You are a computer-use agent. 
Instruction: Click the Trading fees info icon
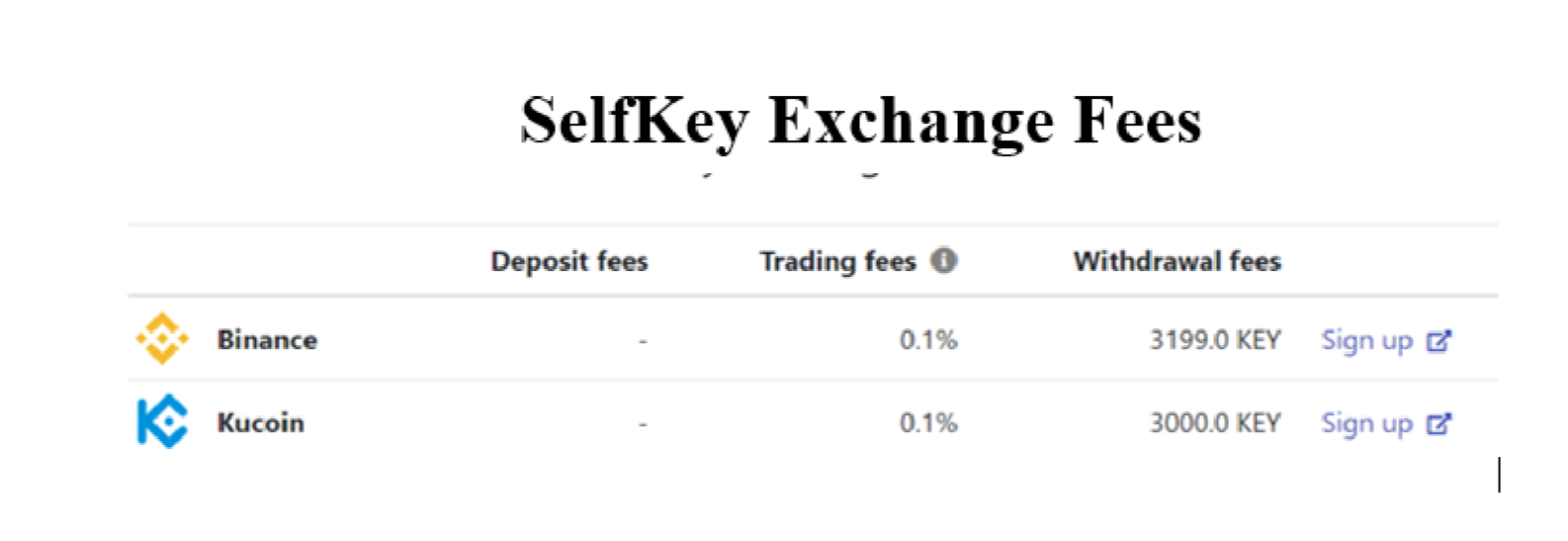944,261
